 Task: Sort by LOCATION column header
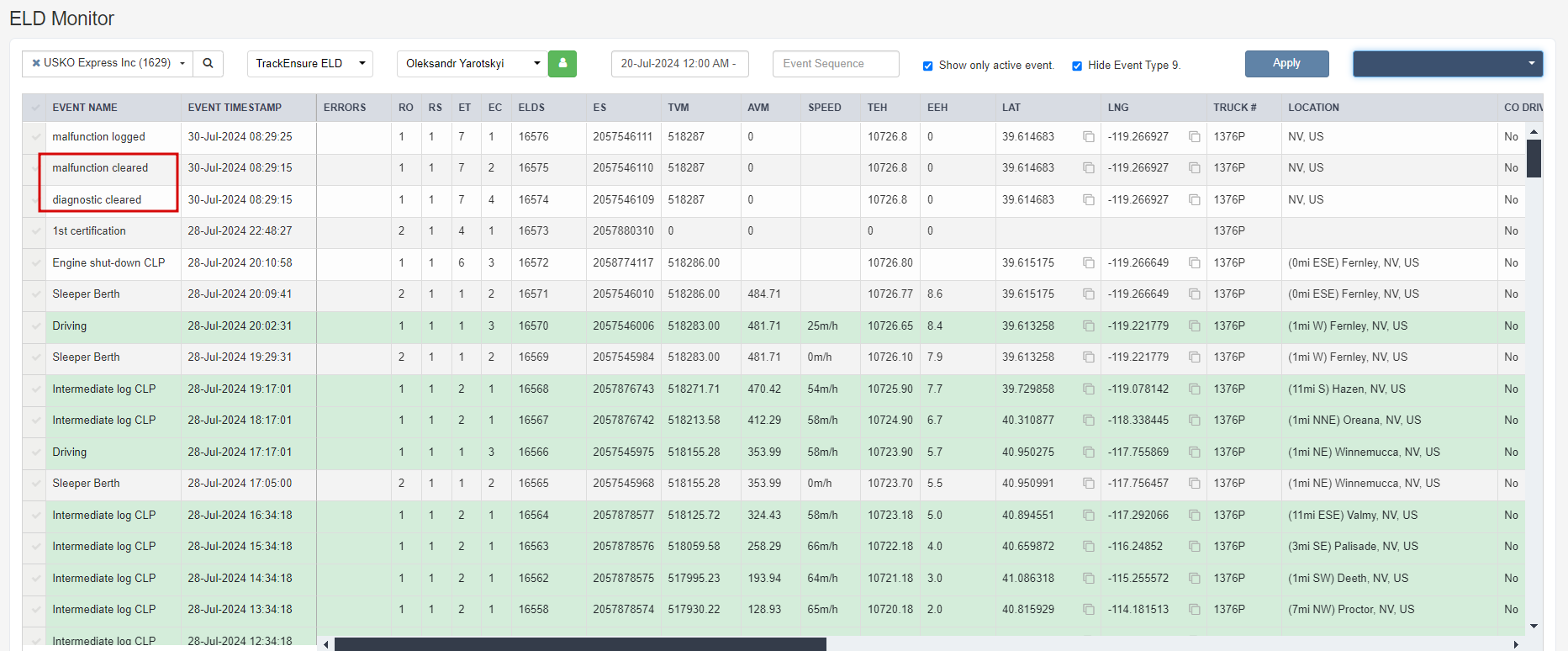(1313, 108)
